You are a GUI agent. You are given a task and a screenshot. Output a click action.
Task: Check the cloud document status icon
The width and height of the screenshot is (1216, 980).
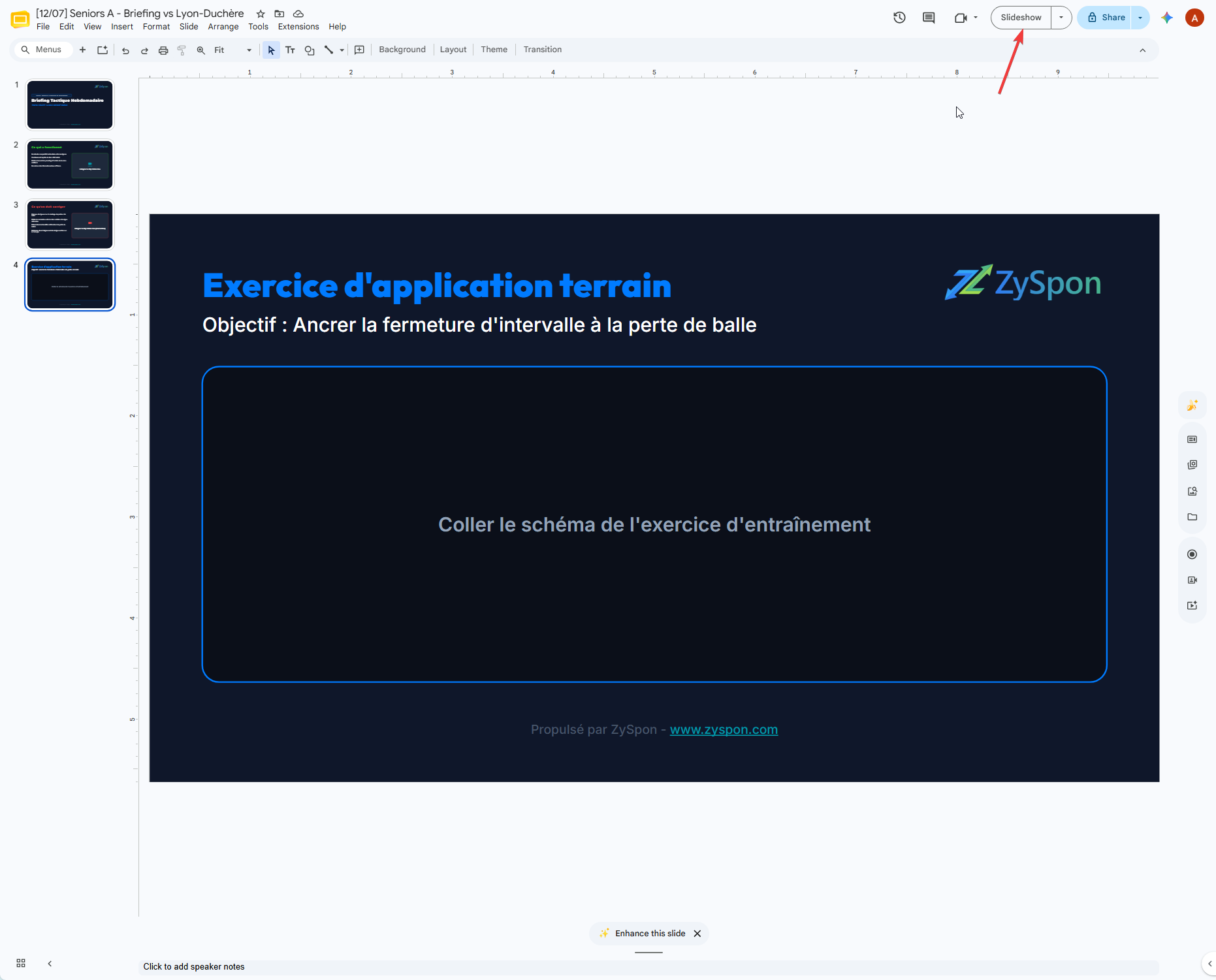coord(298,14)
